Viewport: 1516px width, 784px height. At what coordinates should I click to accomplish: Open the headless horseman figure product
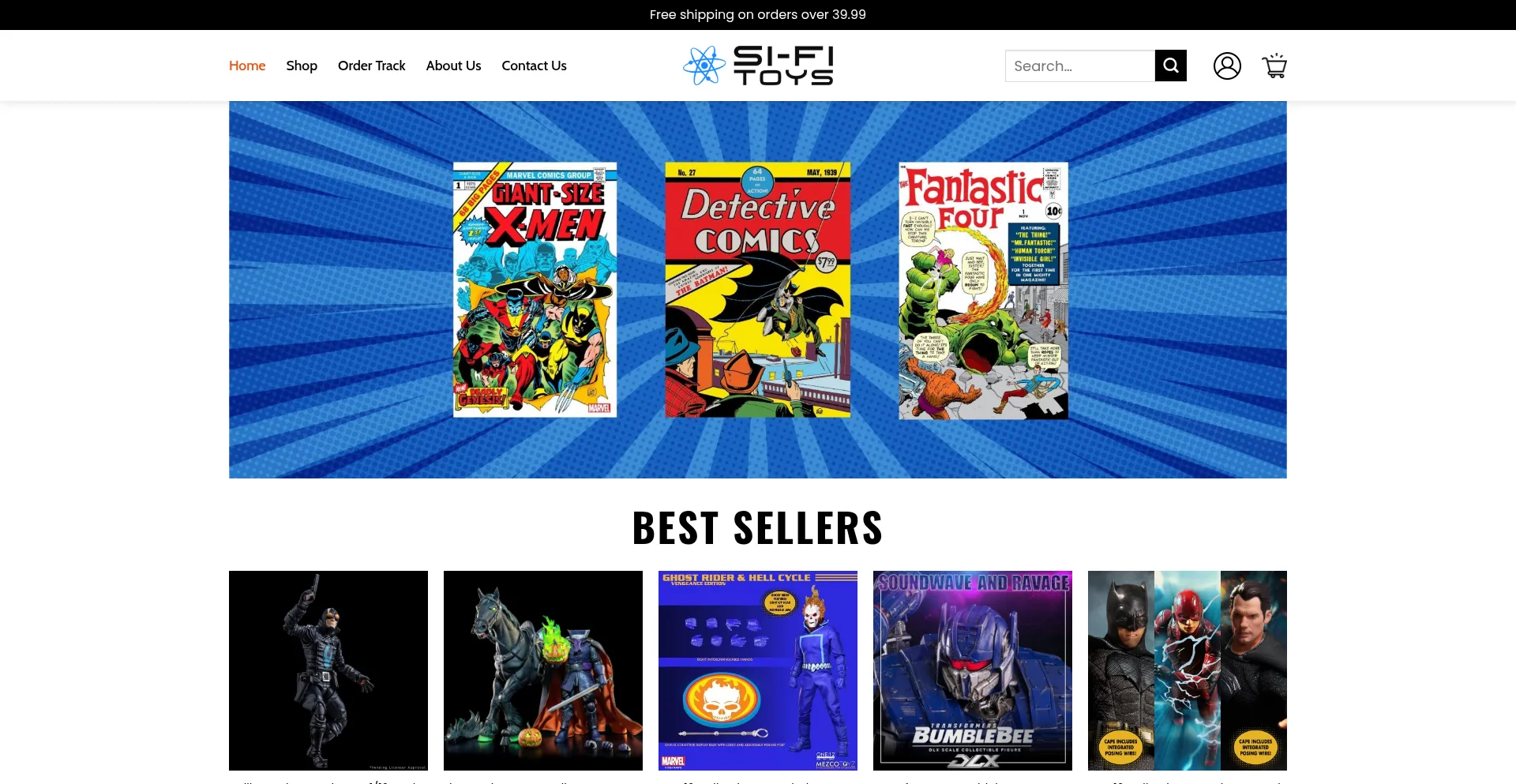click(543, 670)
